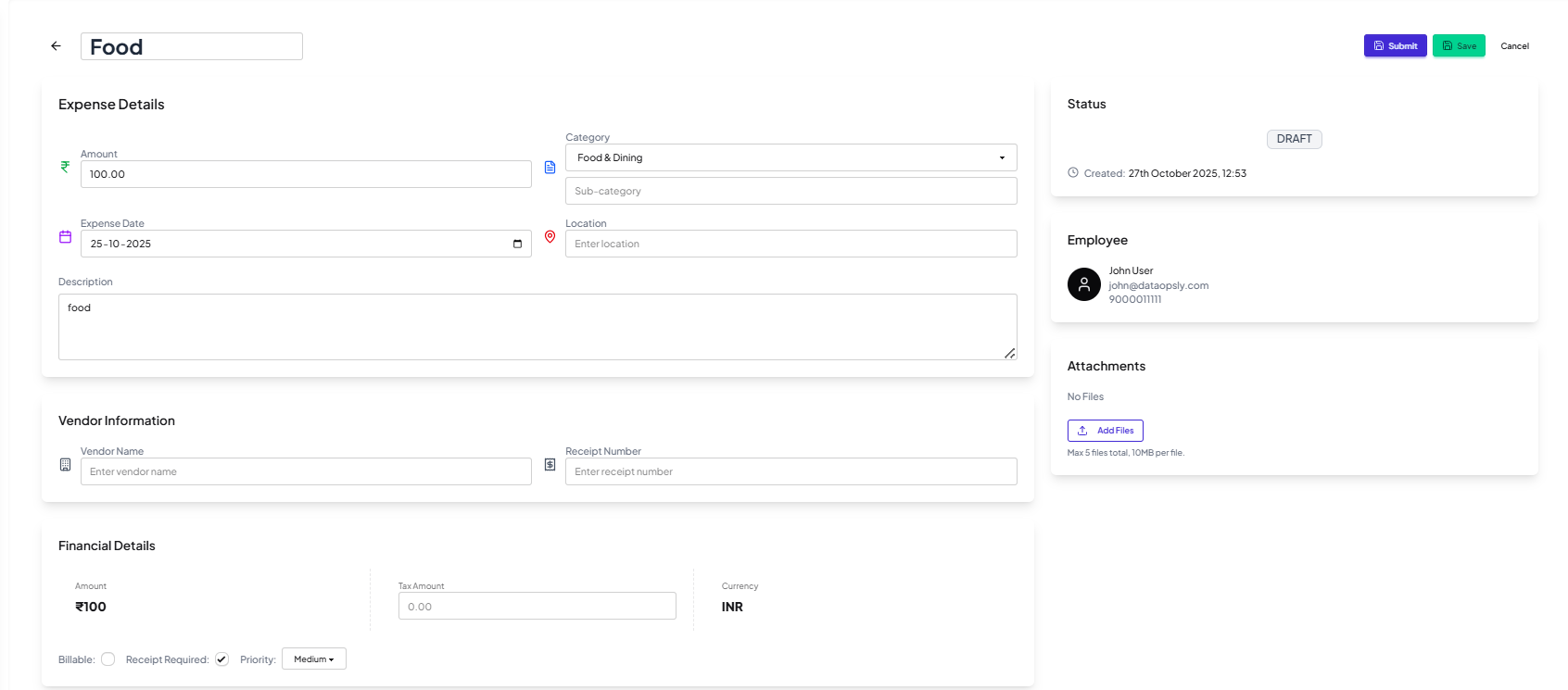
Task: Open the date picker in Expense Date
Action: (517, 245)
